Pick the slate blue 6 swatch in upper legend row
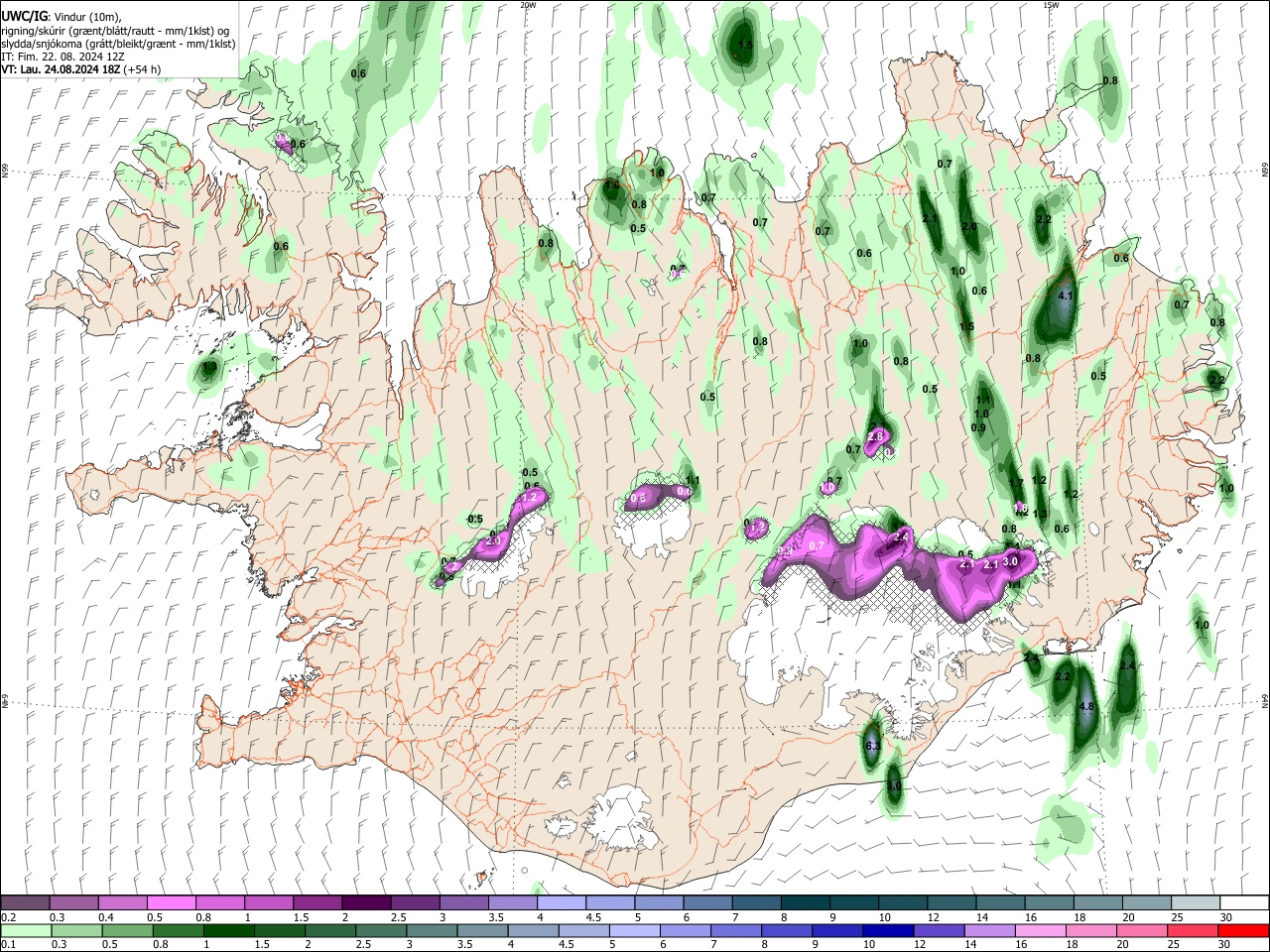This screenshot has width=1270, height=952. coord(707,902)
